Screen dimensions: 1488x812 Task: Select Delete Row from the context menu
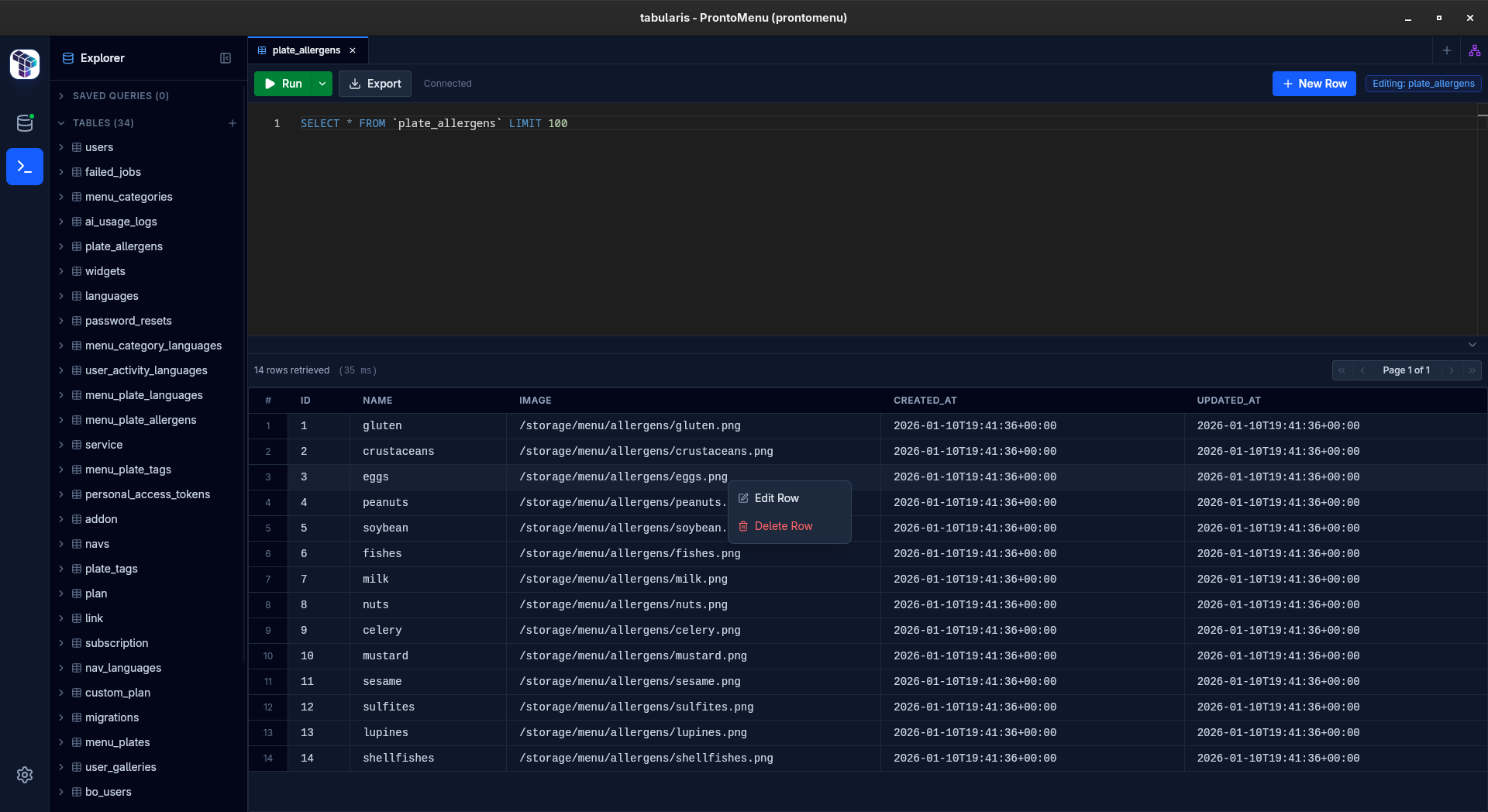784,526
